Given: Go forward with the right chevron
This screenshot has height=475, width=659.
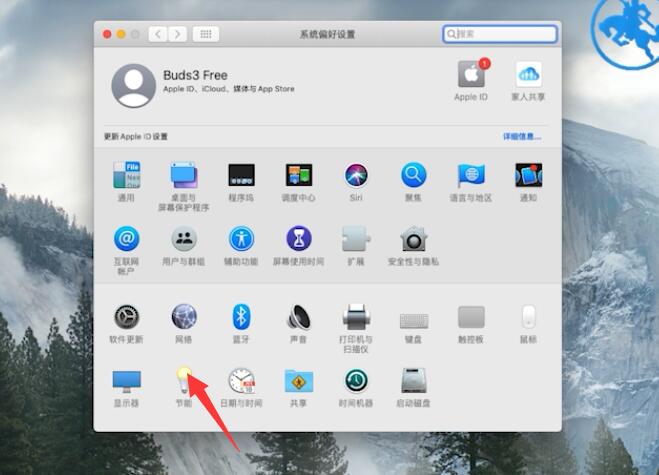Looking at the screenshot, I should 177,34.
